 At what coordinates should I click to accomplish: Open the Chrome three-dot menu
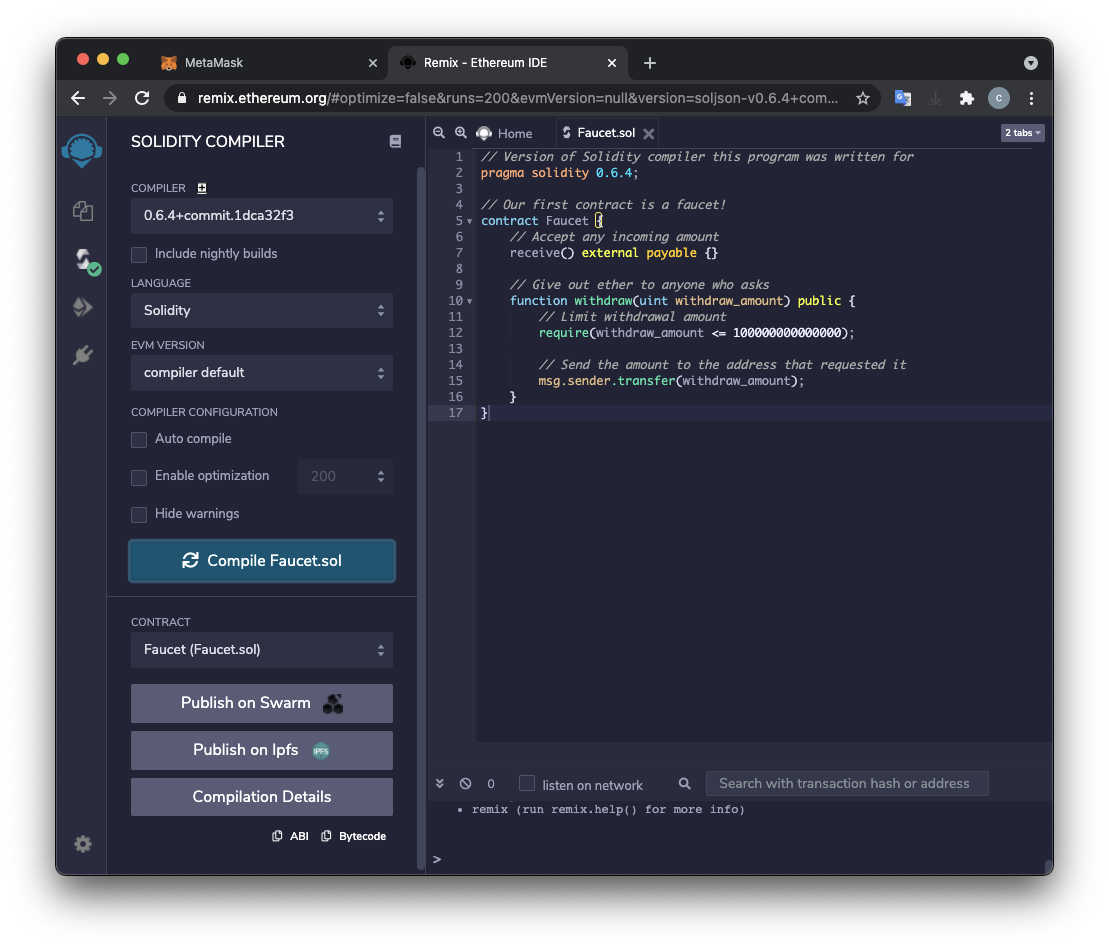pyautogui.click(x=1031, y=98)
